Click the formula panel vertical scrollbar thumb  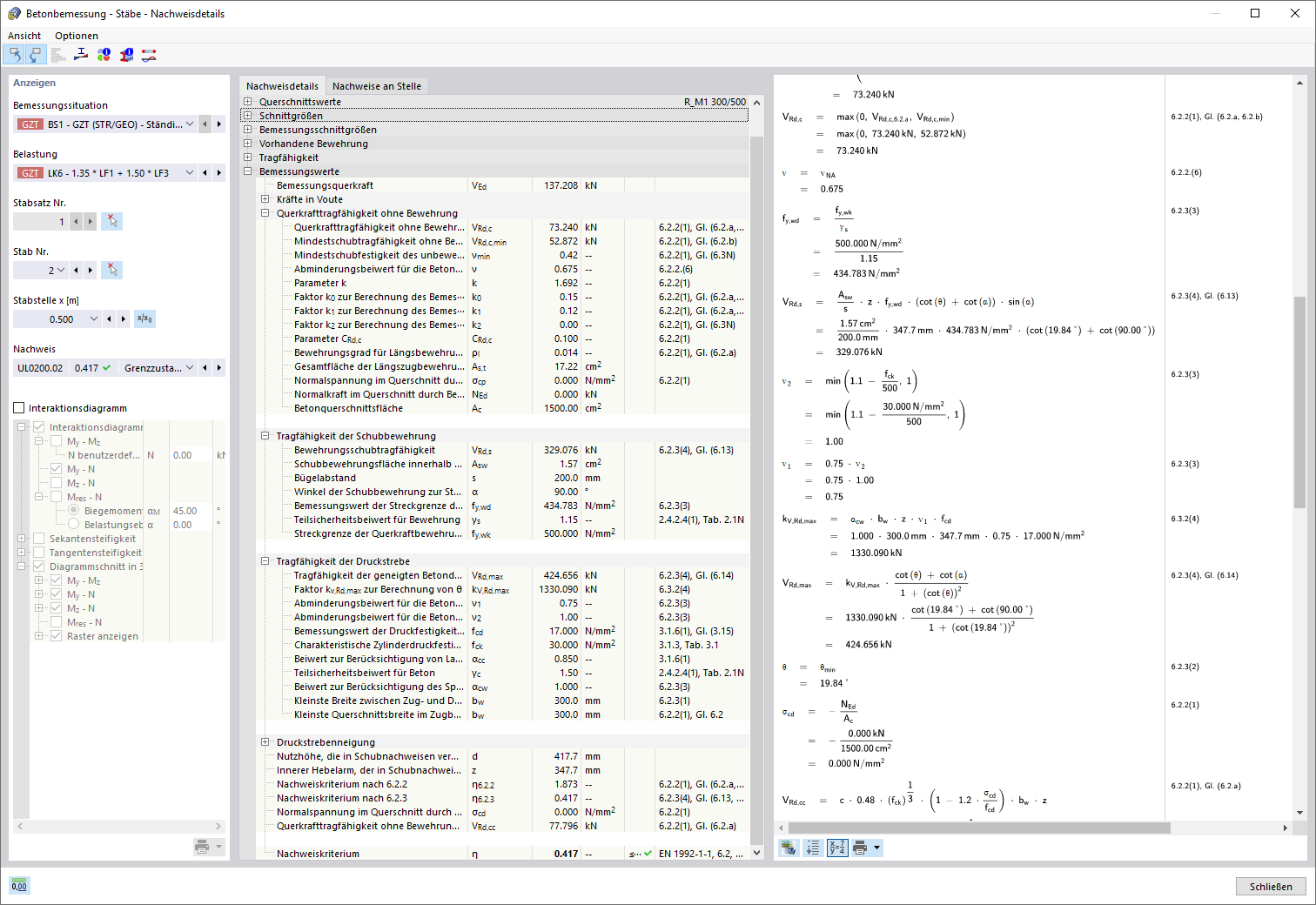[1299, 402]
